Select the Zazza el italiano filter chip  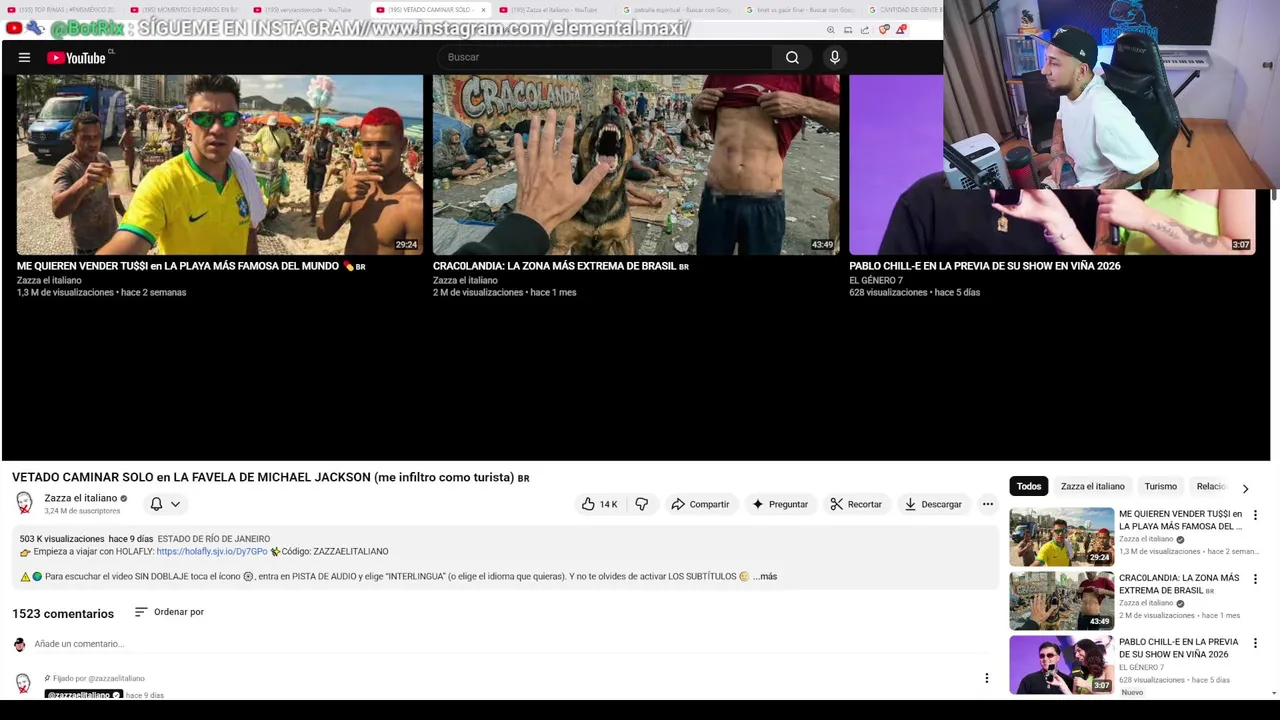tap(1093, 487)
